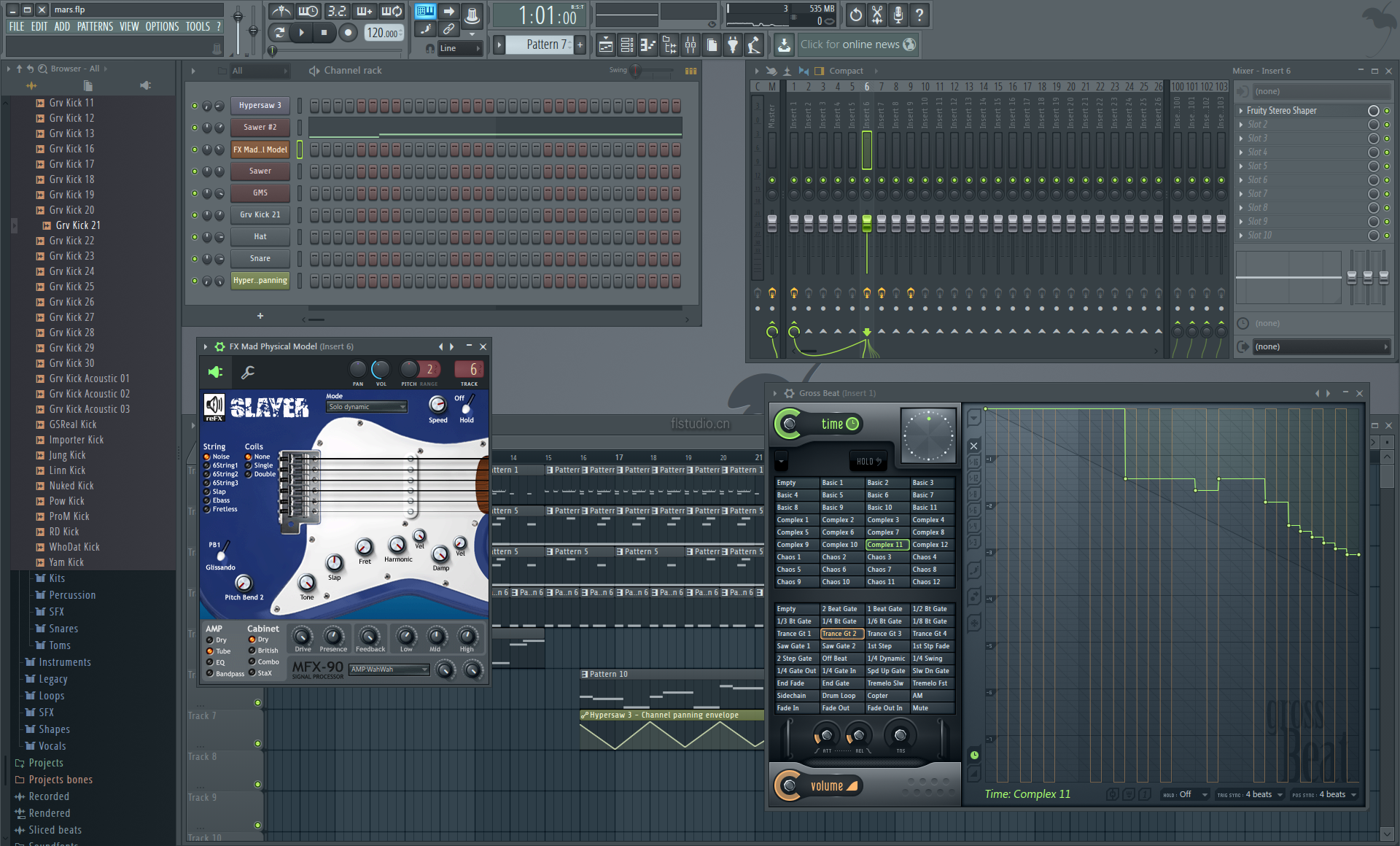Click the undo history circular arrow icon
Screen dimensions: 1400x846
[856, 14]
